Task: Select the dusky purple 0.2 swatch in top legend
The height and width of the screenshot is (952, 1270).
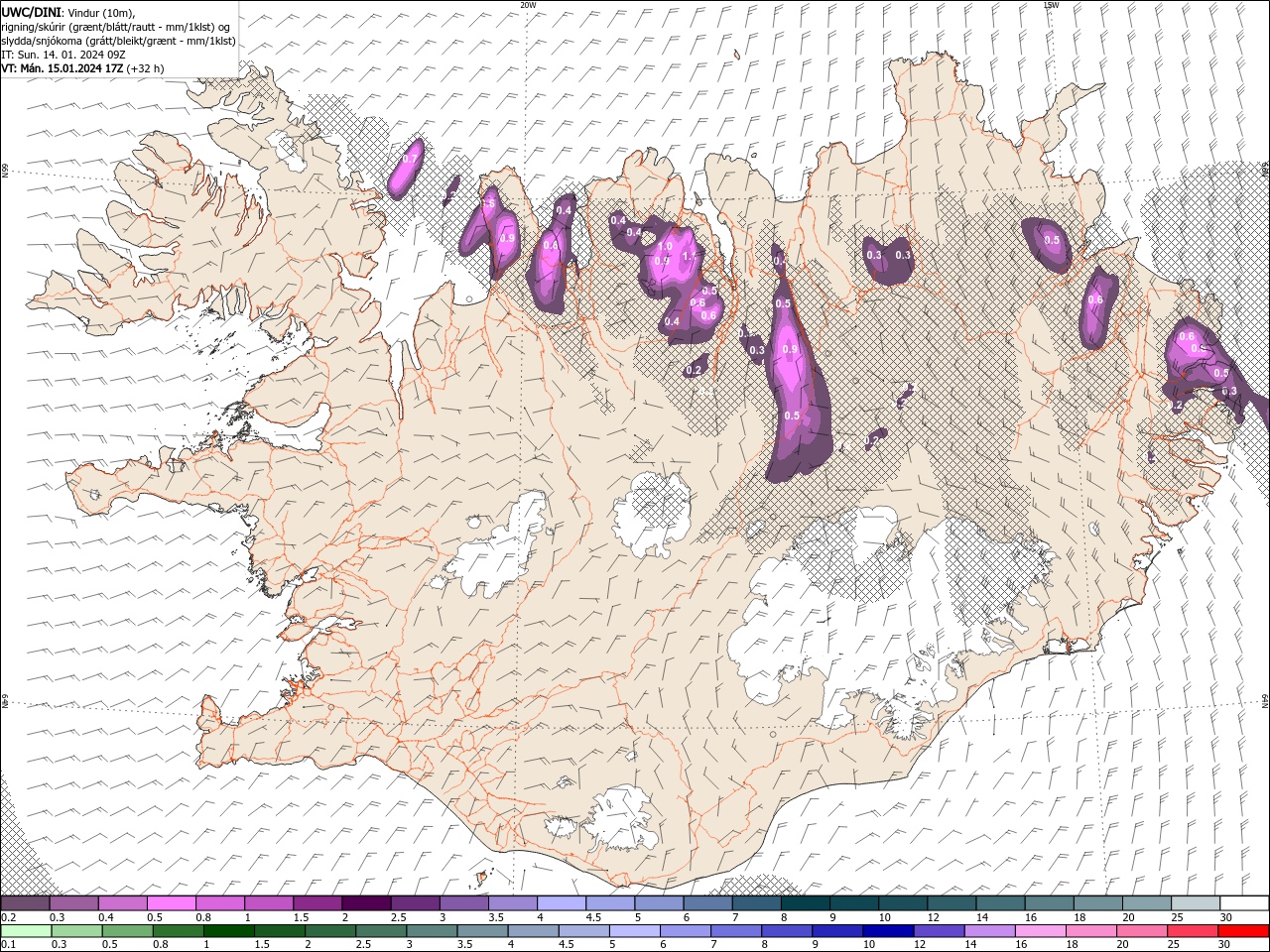Action: [x=25, y=903]
